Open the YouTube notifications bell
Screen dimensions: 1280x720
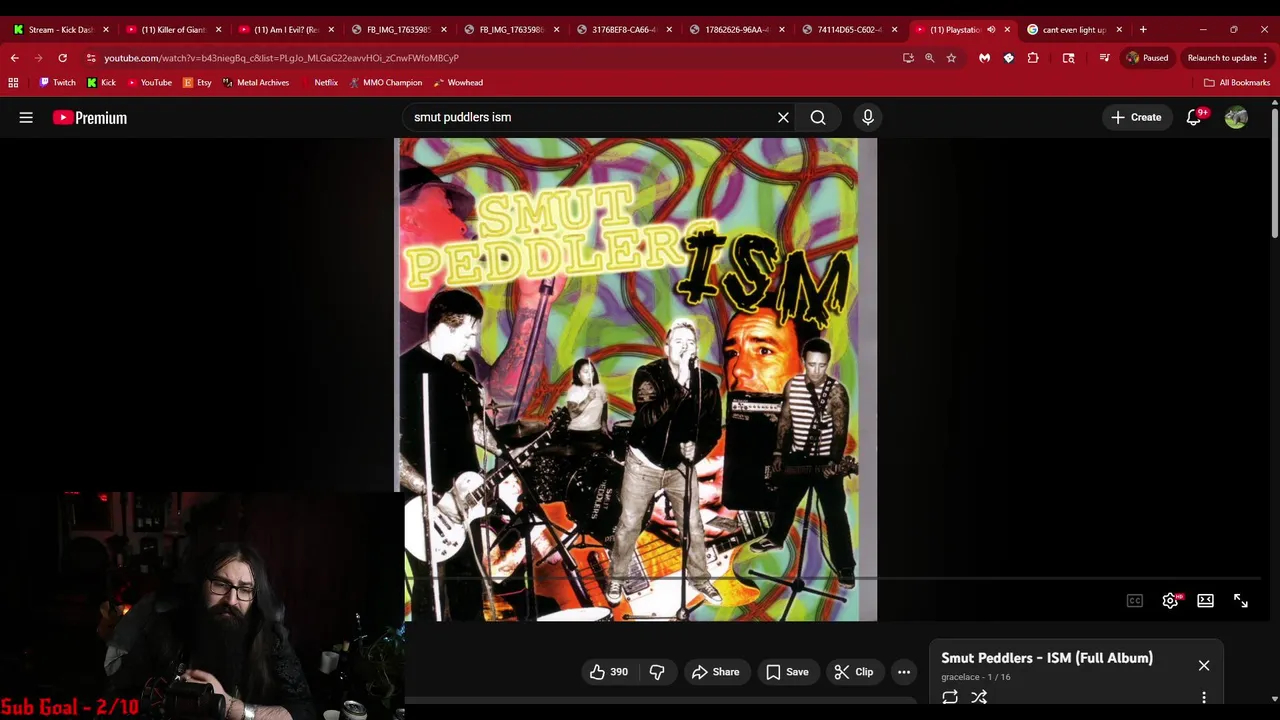[x=1194, y=117]
